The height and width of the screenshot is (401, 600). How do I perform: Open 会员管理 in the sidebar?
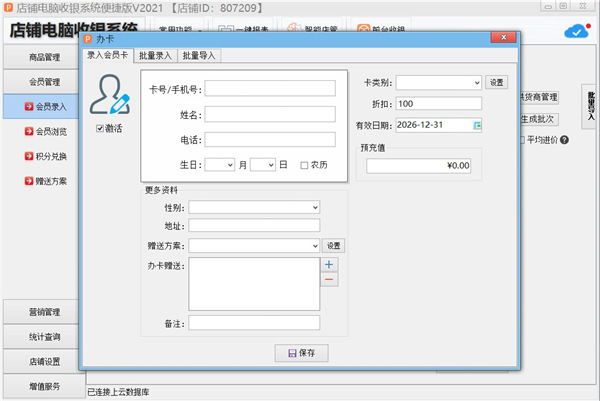point(44,82)
